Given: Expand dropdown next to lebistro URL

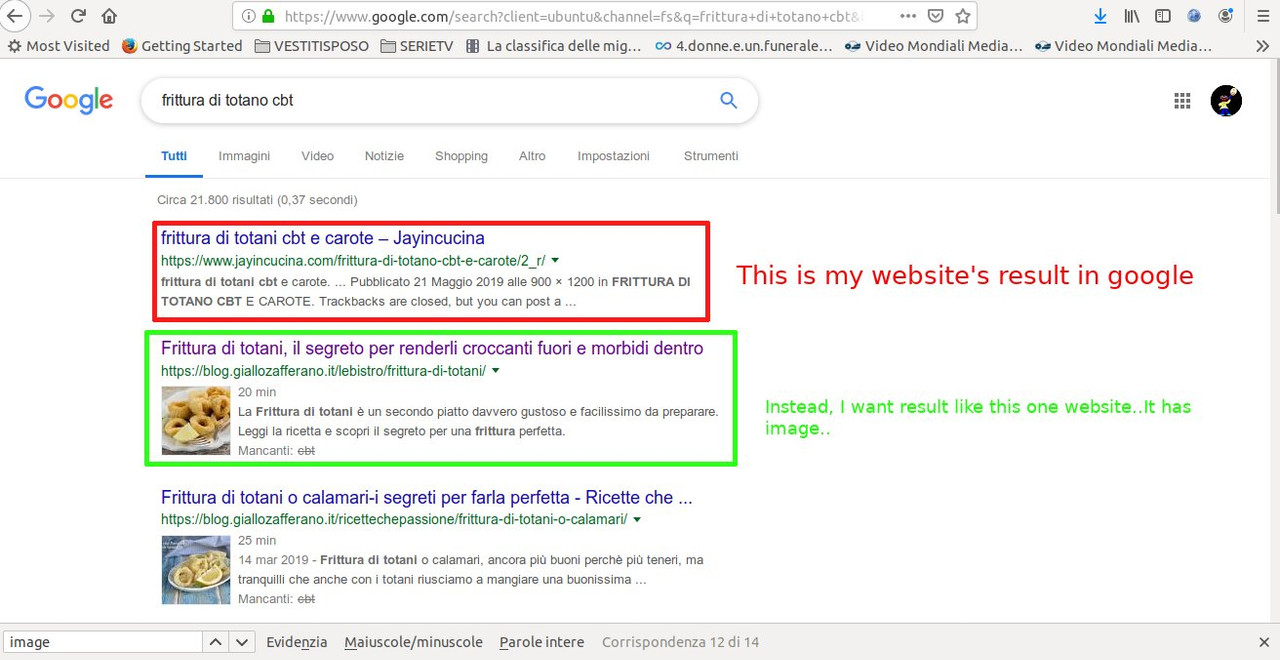Looking at the screenshot, I should click(495, 371).
